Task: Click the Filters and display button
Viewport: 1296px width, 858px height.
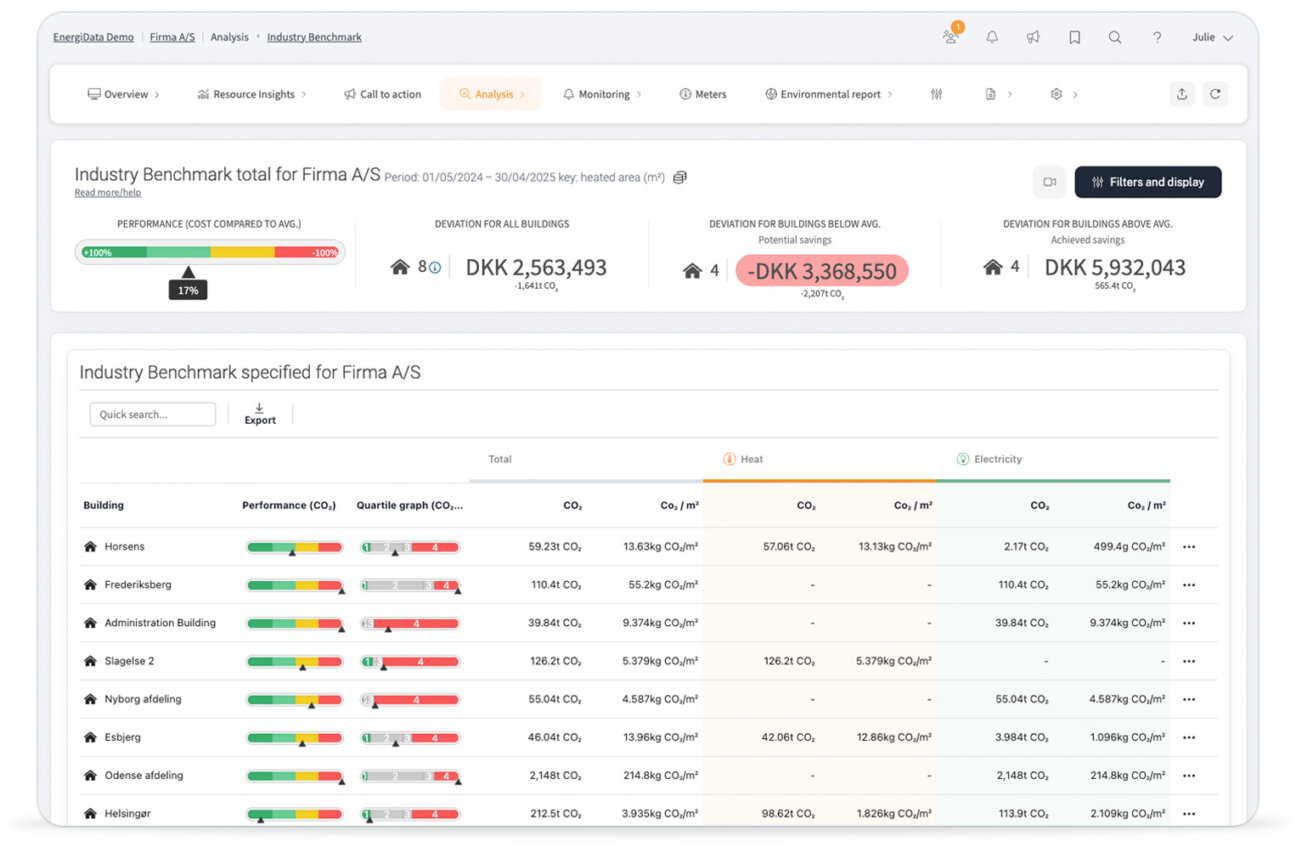Action: click(1147, 182)
